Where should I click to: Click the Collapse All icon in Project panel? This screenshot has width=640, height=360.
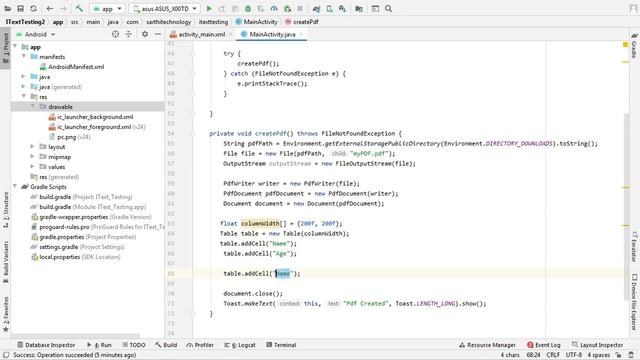click(x=129, y=34)
